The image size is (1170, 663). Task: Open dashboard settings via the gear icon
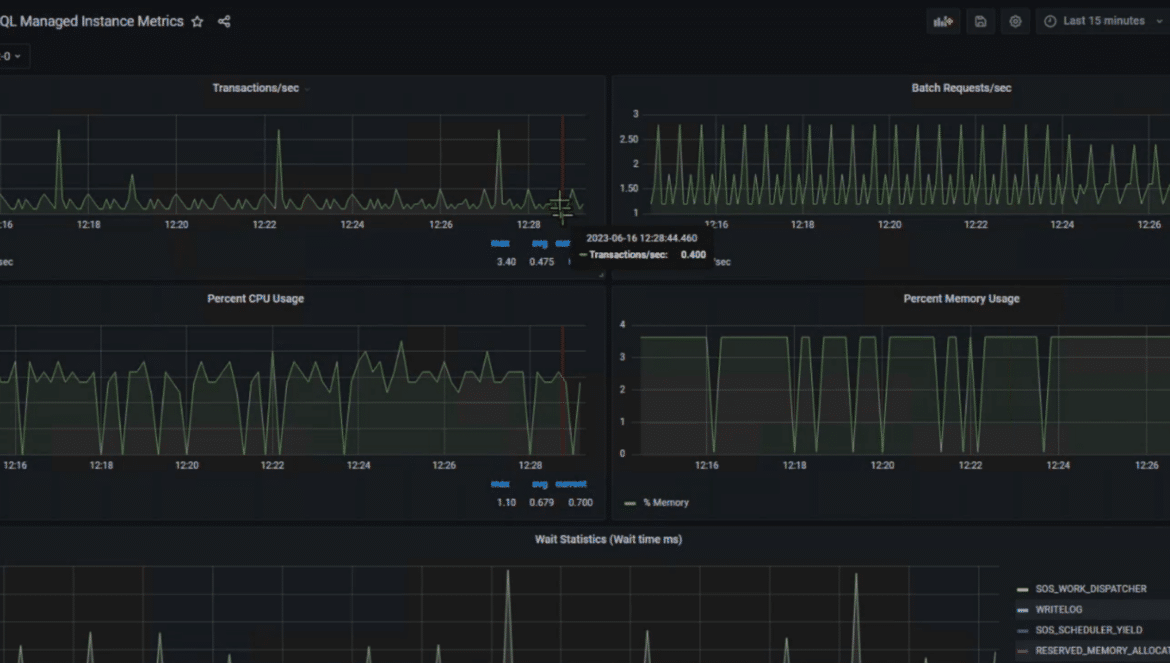click(x=1016, y=22)
